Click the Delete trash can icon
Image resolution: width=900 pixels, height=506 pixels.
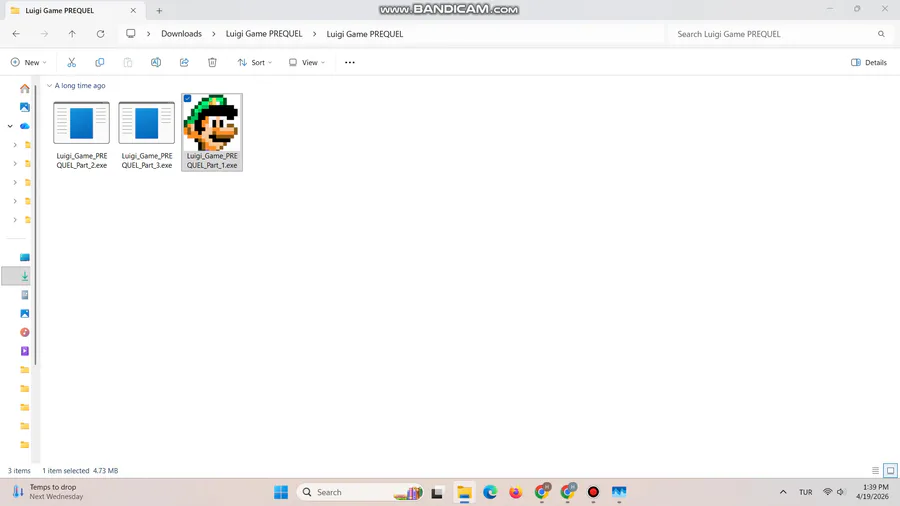tap(212, 63)
